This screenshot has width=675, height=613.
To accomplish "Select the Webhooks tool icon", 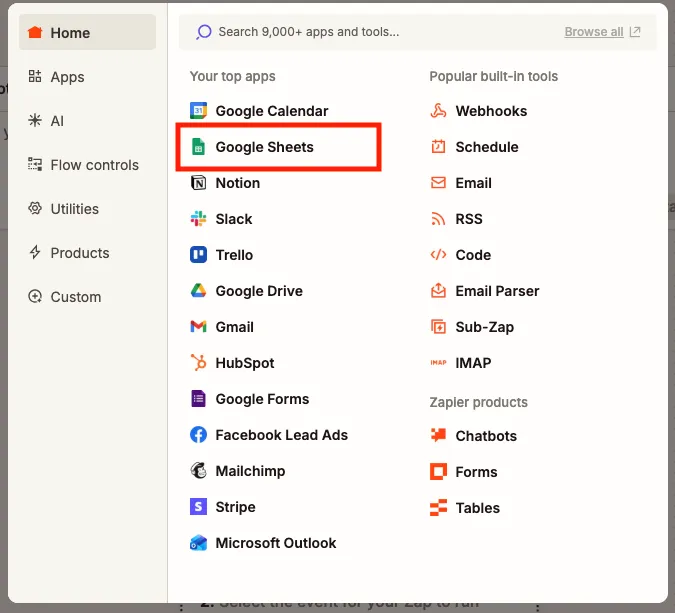I will click(x=438, y=111).
